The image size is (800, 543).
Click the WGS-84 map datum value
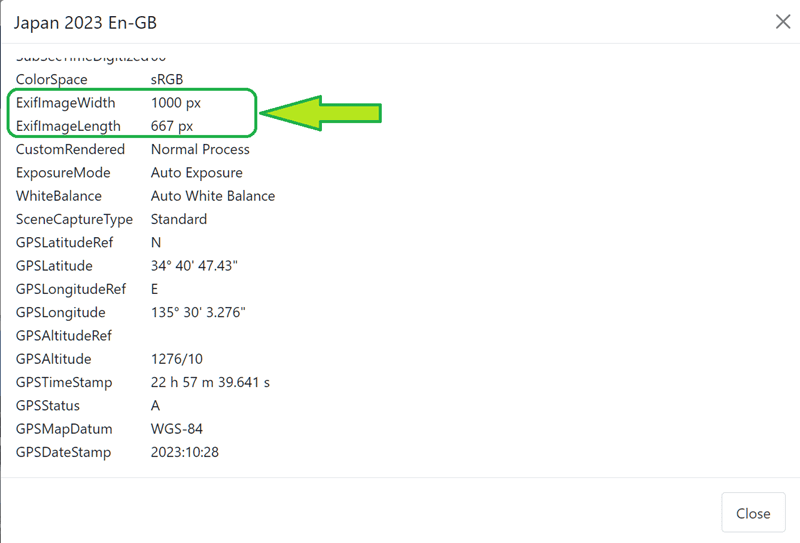(175, 429)
